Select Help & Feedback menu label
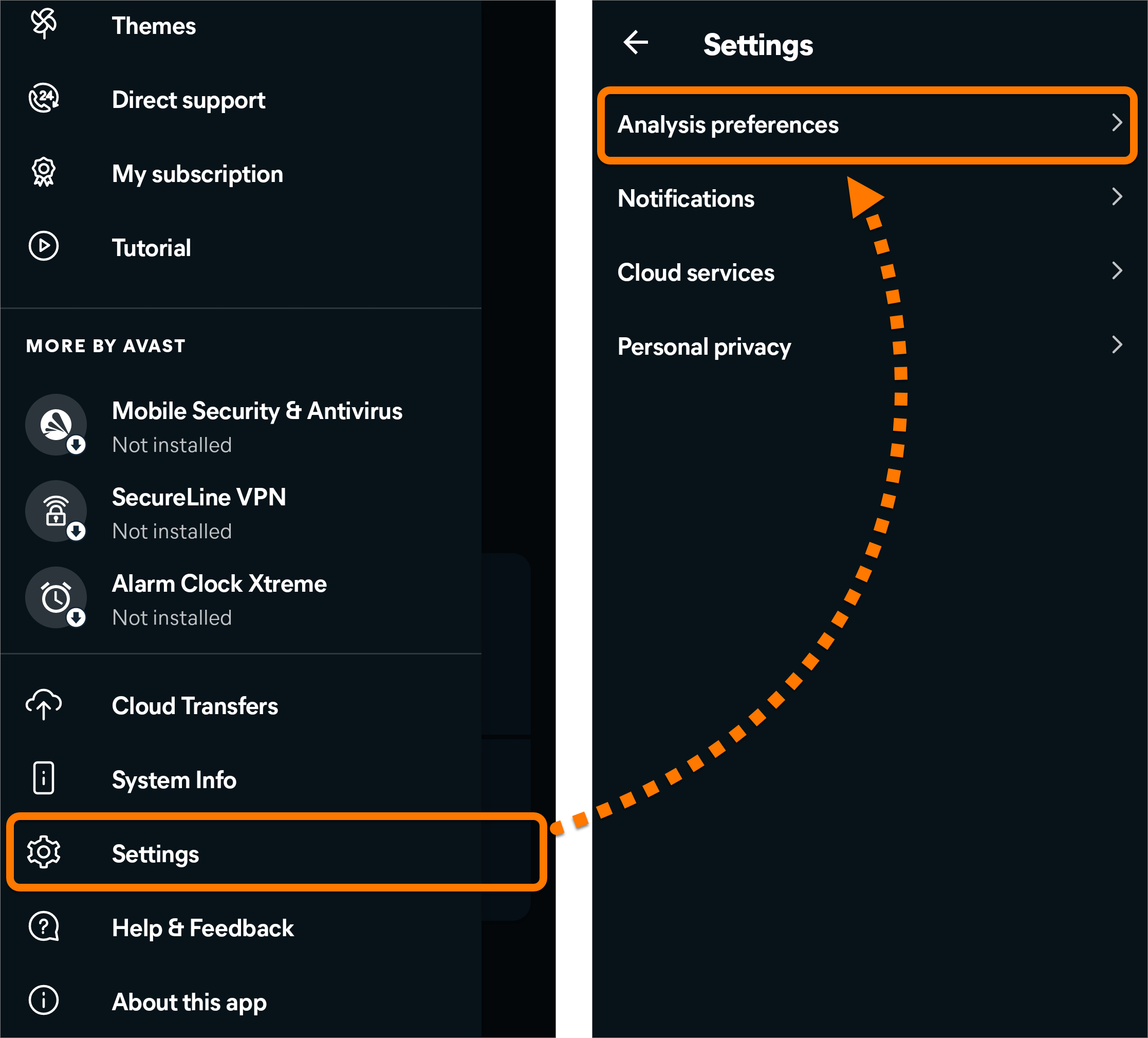This screenshot has width=1148, height=1038. [x=202, y=928]
